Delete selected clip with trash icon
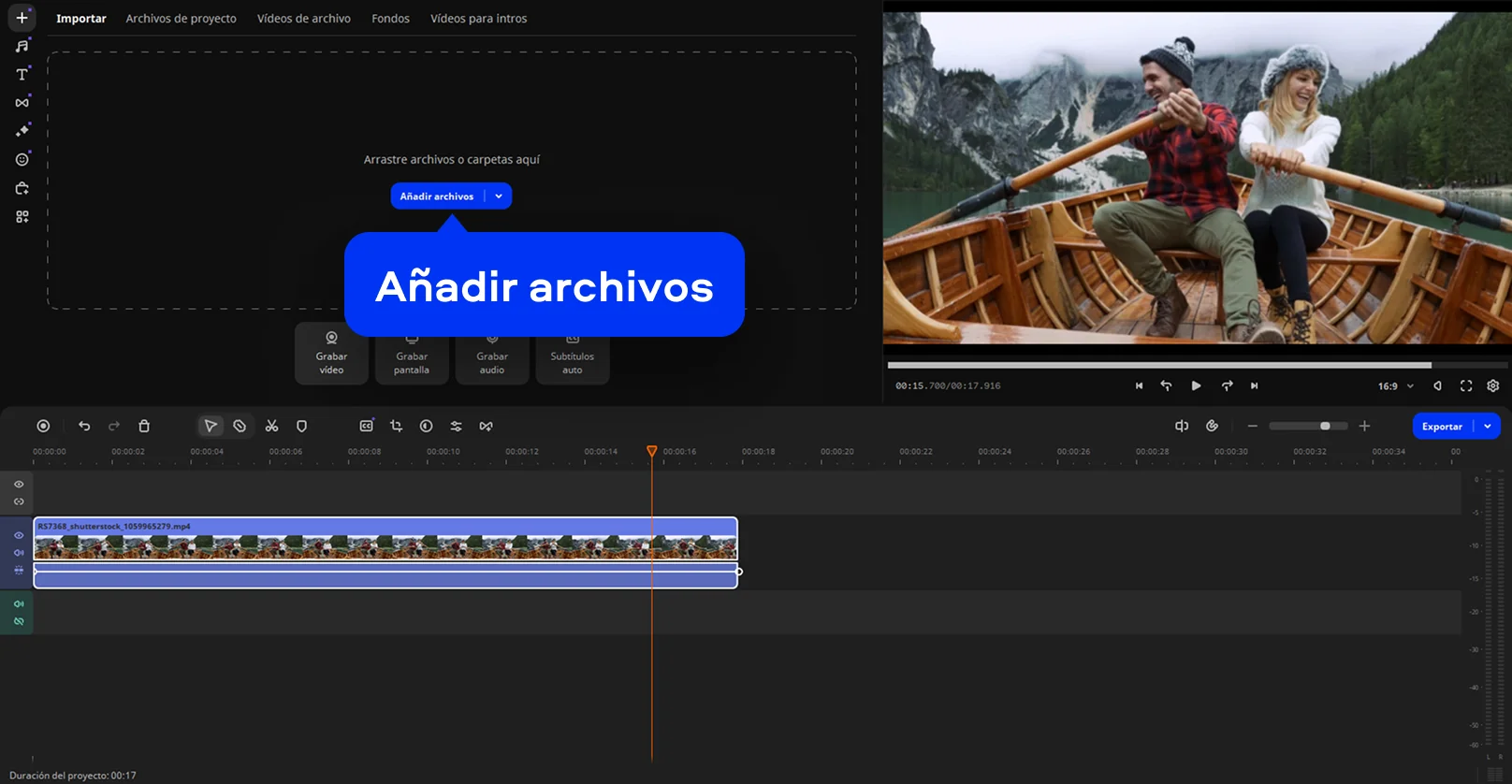 (144, 426)
